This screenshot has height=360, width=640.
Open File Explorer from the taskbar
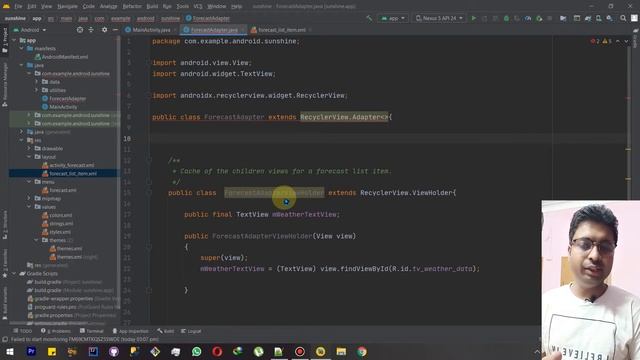click(341, 351)
